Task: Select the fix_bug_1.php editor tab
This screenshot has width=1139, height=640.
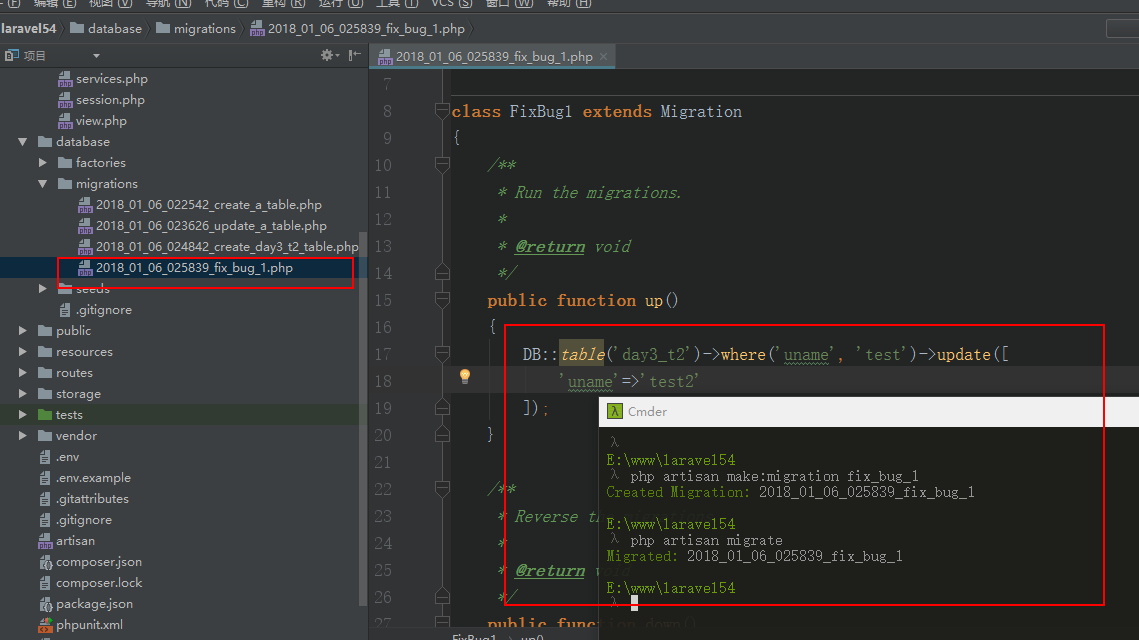Action: click(493, 57)
